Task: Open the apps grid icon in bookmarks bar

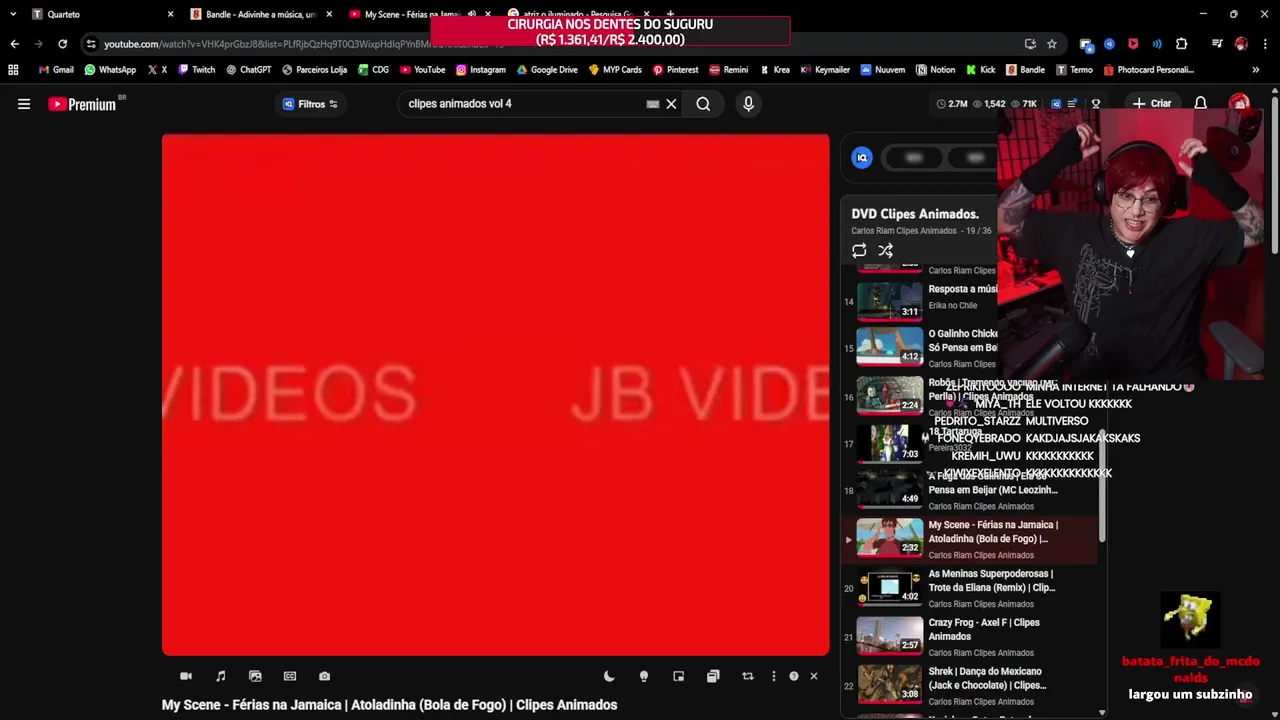Action: 13,70
